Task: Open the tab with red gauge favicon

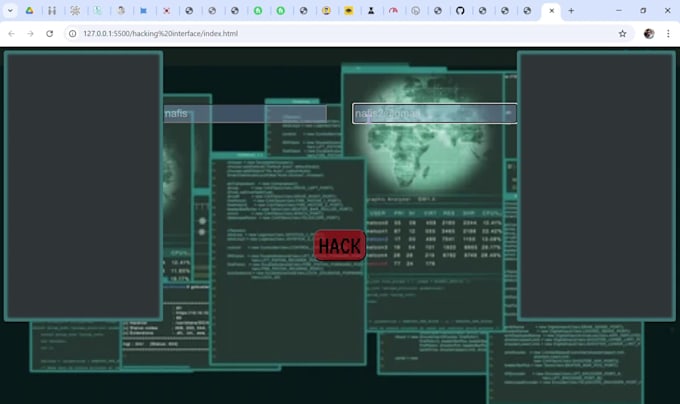Action: [x=393, y=10]
